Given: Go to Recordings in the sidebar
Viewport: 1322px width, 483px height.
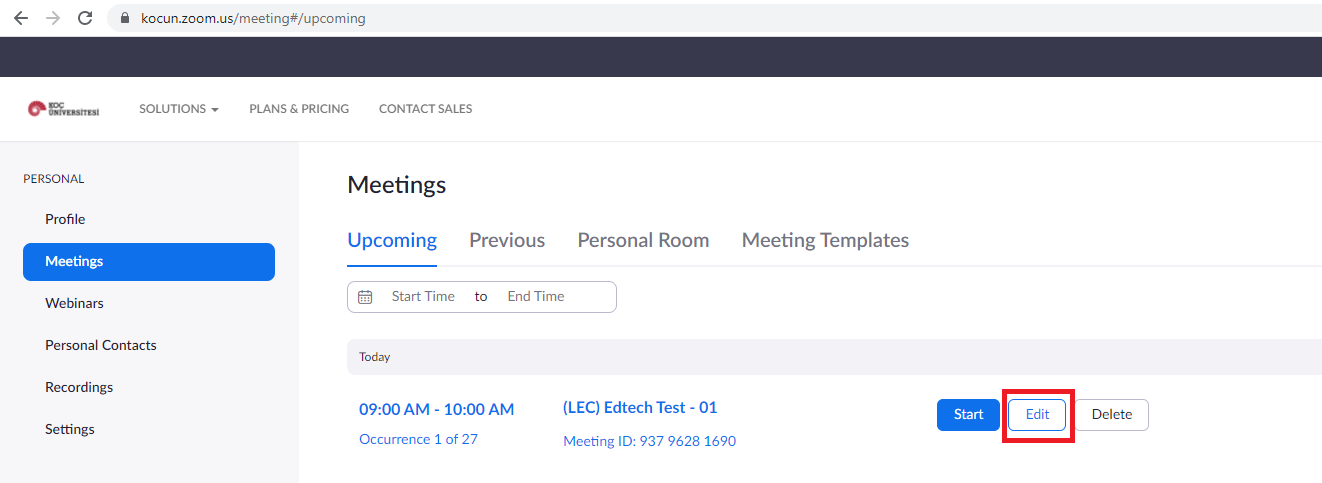Looking at the screenshot, I should pos(79,387).
